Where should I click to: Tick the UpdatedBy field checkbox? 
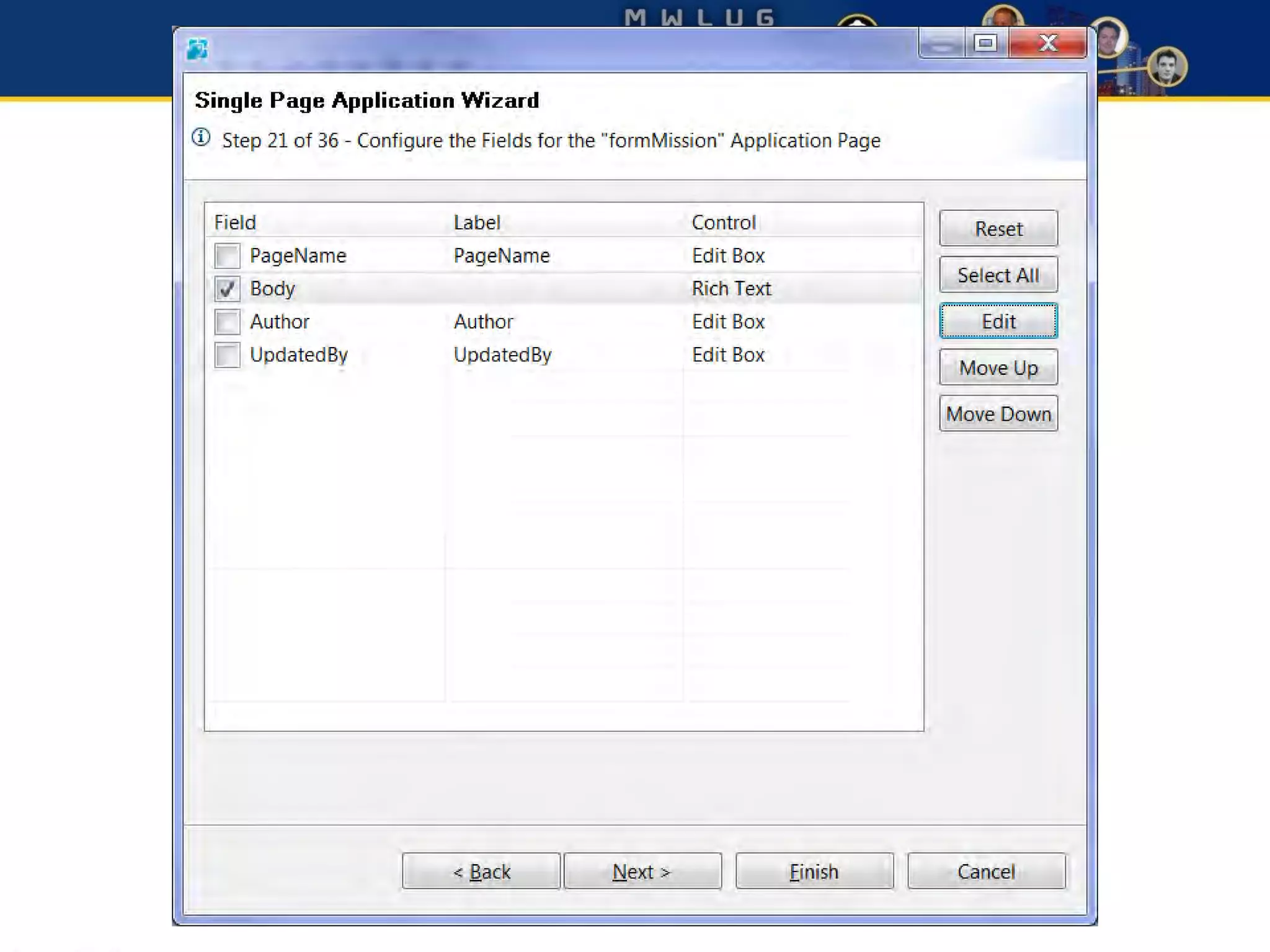click(x=227, y=355)
